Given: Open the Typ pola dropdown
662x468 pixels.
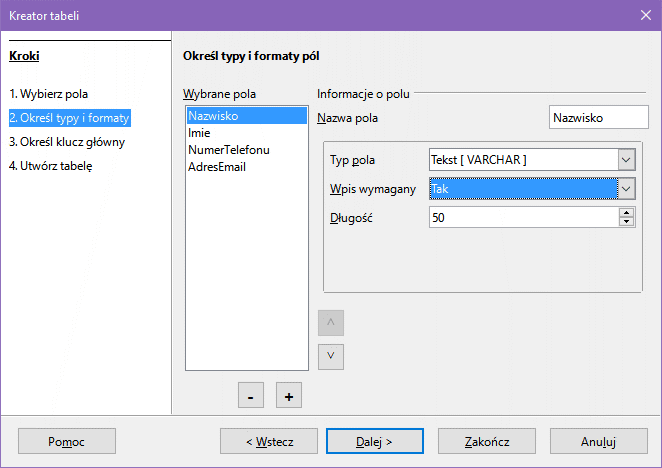Looking at the screenshot, I should [x=626, y=159].
